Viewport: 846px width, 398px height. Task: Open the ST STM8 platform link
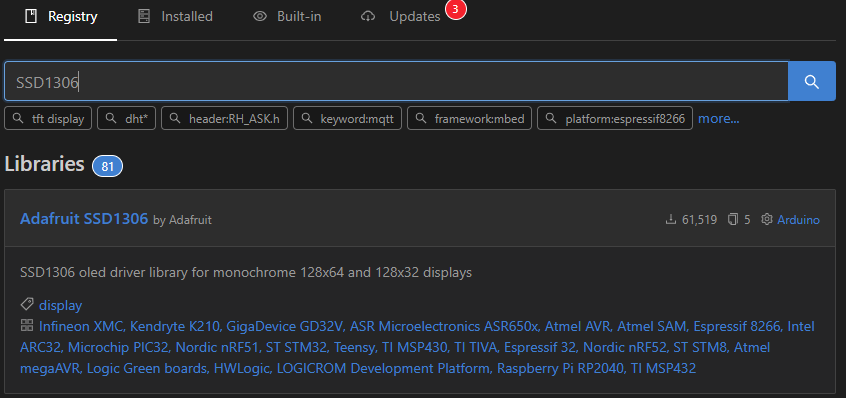point(700,347)
